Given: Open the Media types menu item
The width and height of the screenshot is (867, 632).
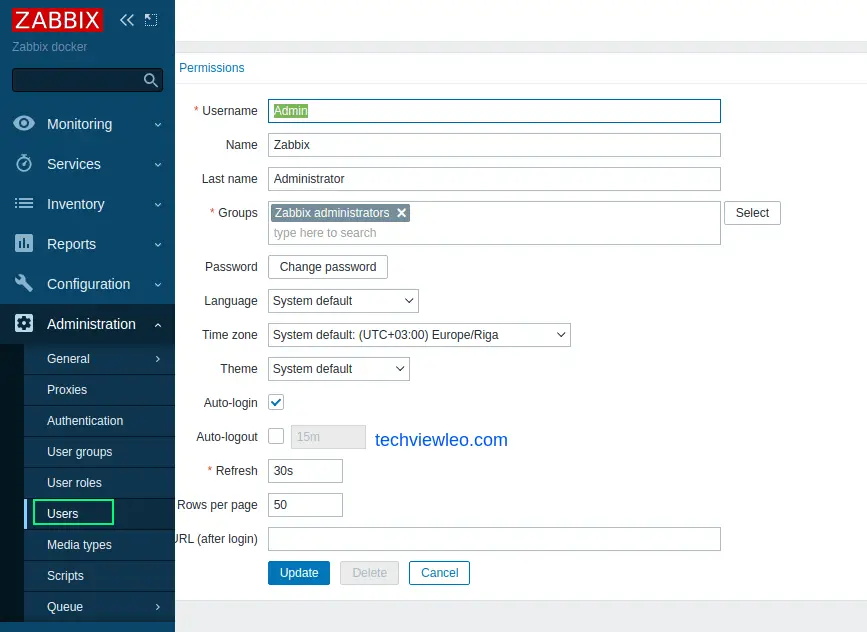Looking at the screenshot, I should click(100, 545).
